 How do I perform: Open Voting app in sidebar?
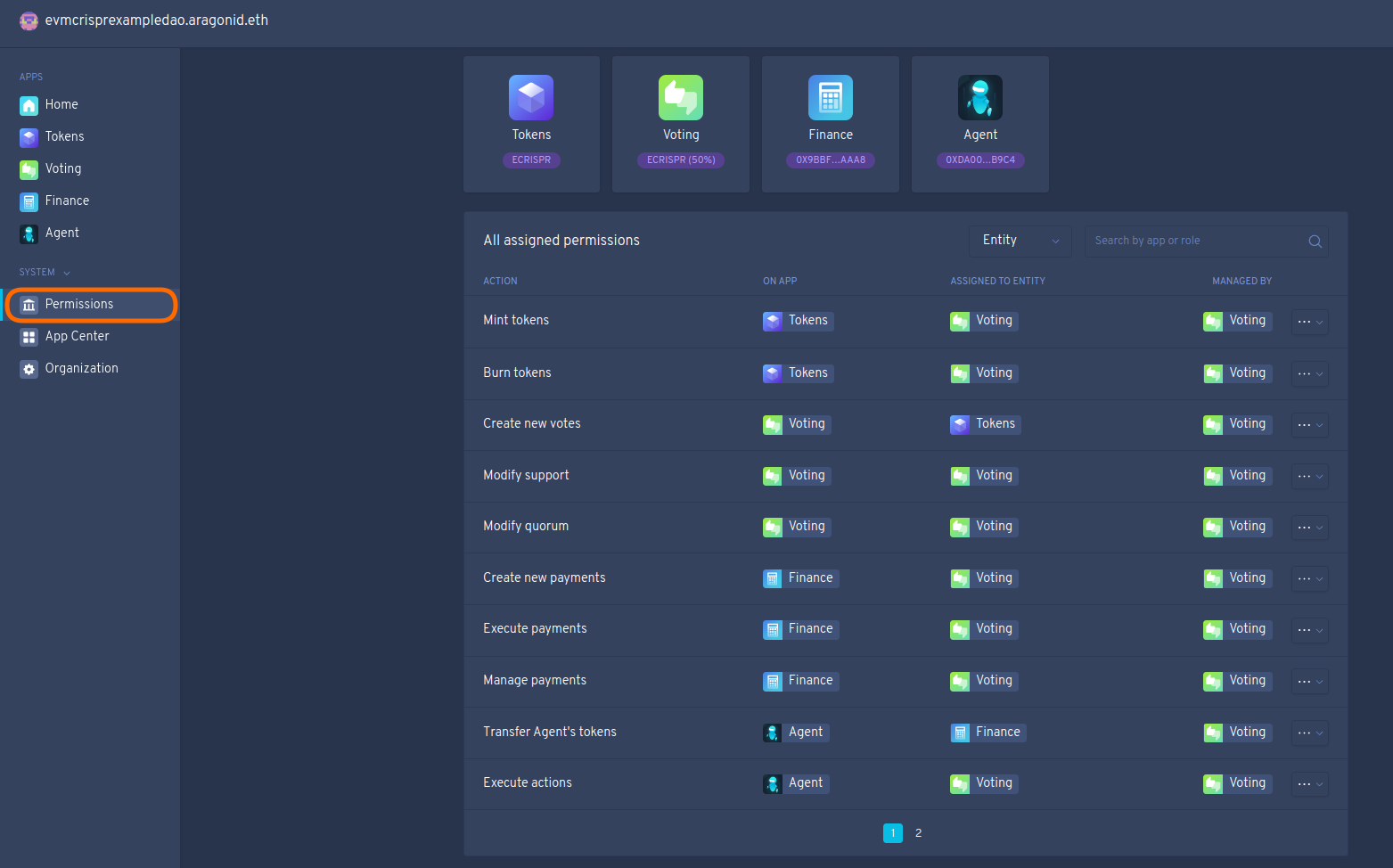click(x=89, y=168)
